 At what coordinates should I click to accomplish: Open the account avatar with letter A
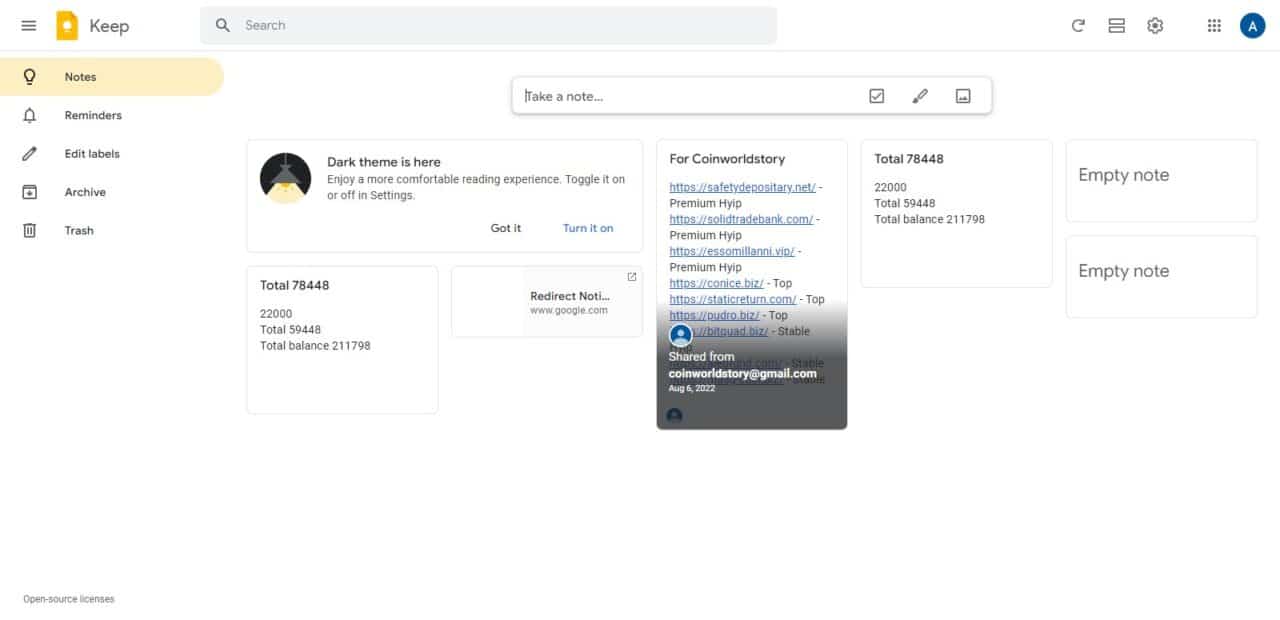point(1252,26)
